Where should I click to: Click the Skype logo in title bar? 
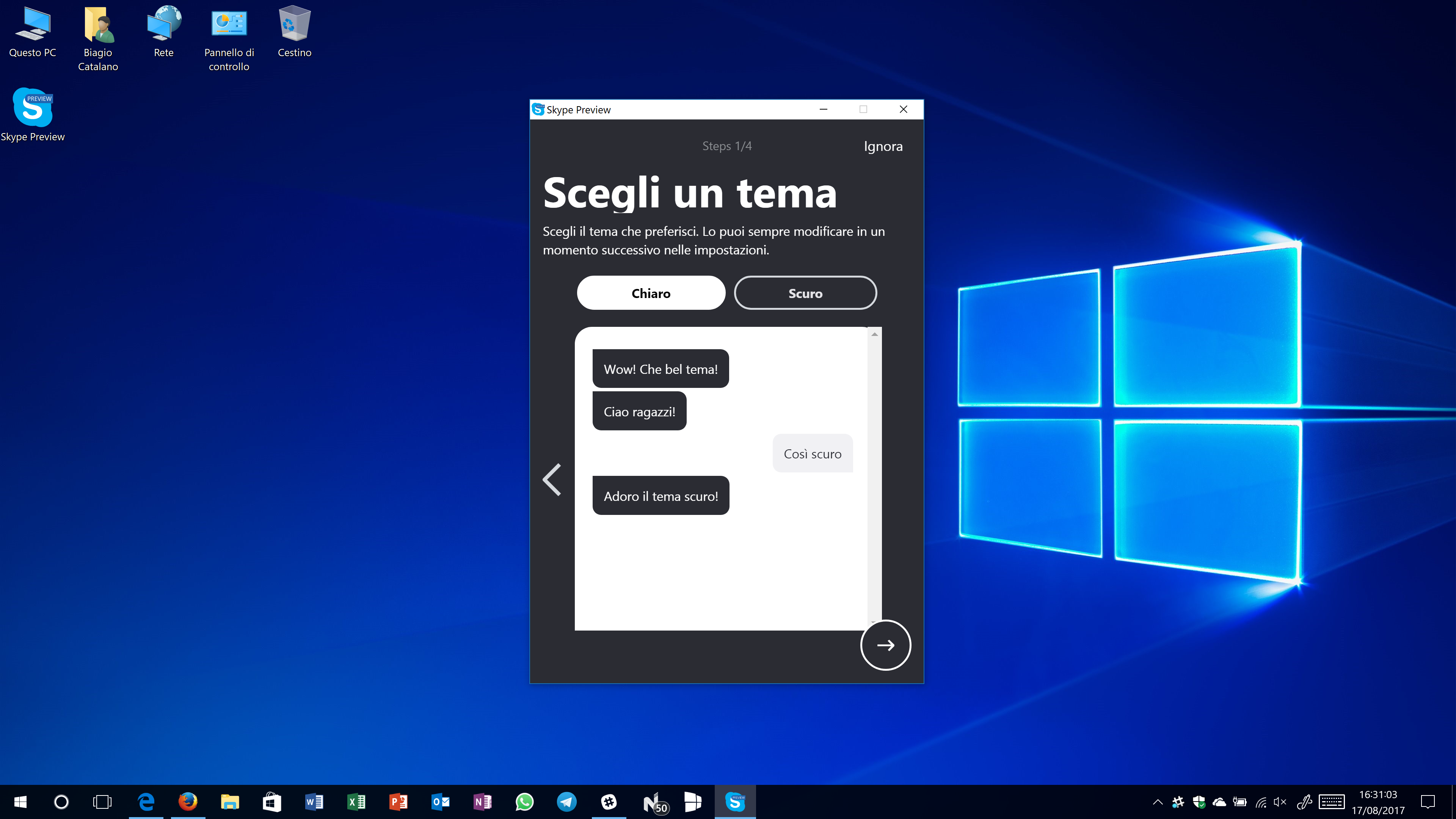coord(538,109)
